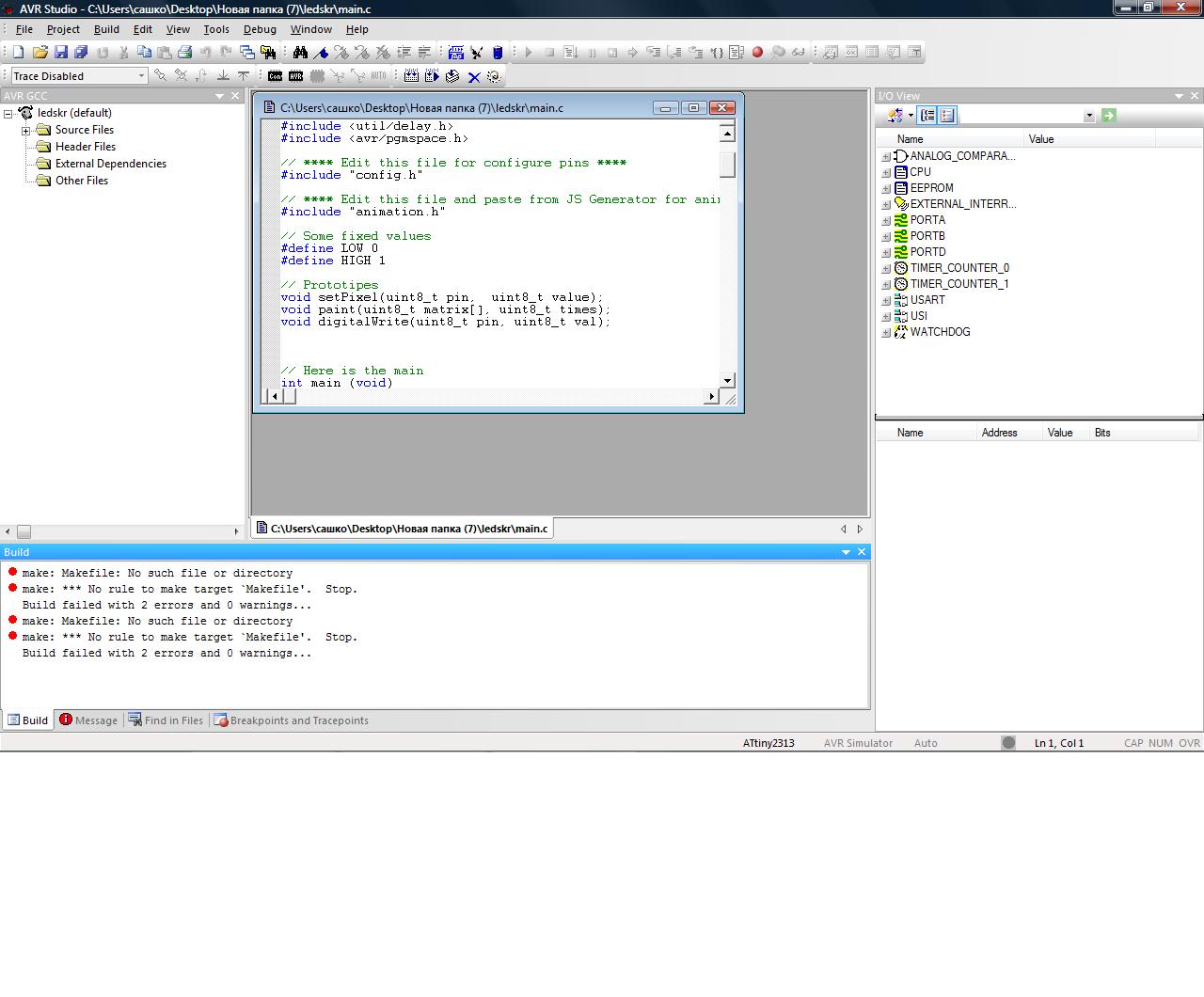The width and height of the screenshot is (1204, 997).
Task: Toggle the list display mode in I/O View
Action: pos(947,116)
